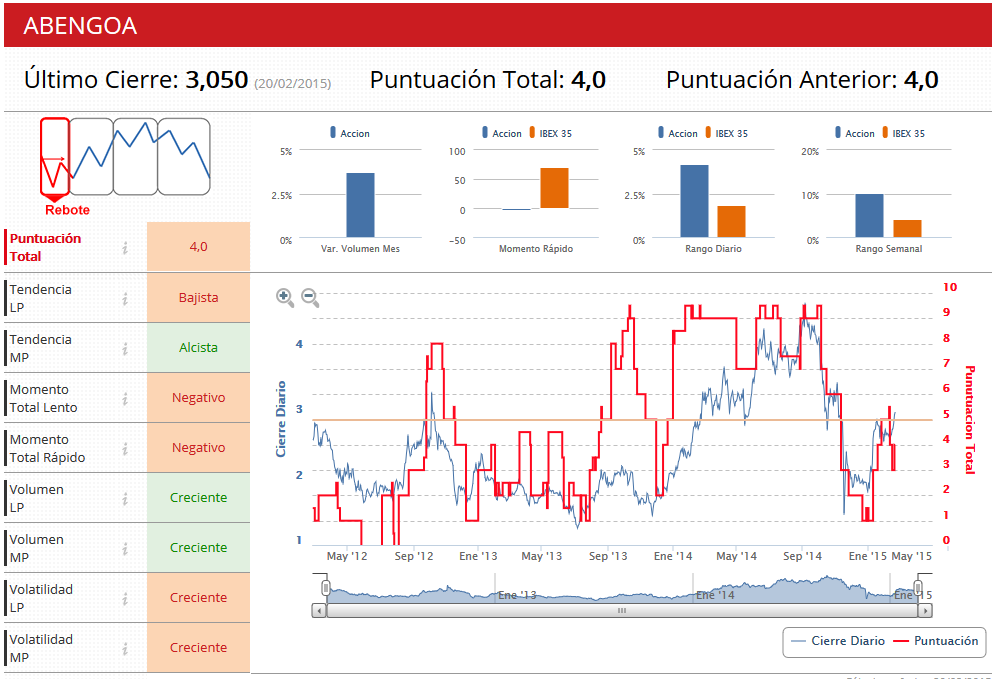The image size is (999, 679).
Task: Click Creciente value for Volatilidad MP
Action: point(198,648)
